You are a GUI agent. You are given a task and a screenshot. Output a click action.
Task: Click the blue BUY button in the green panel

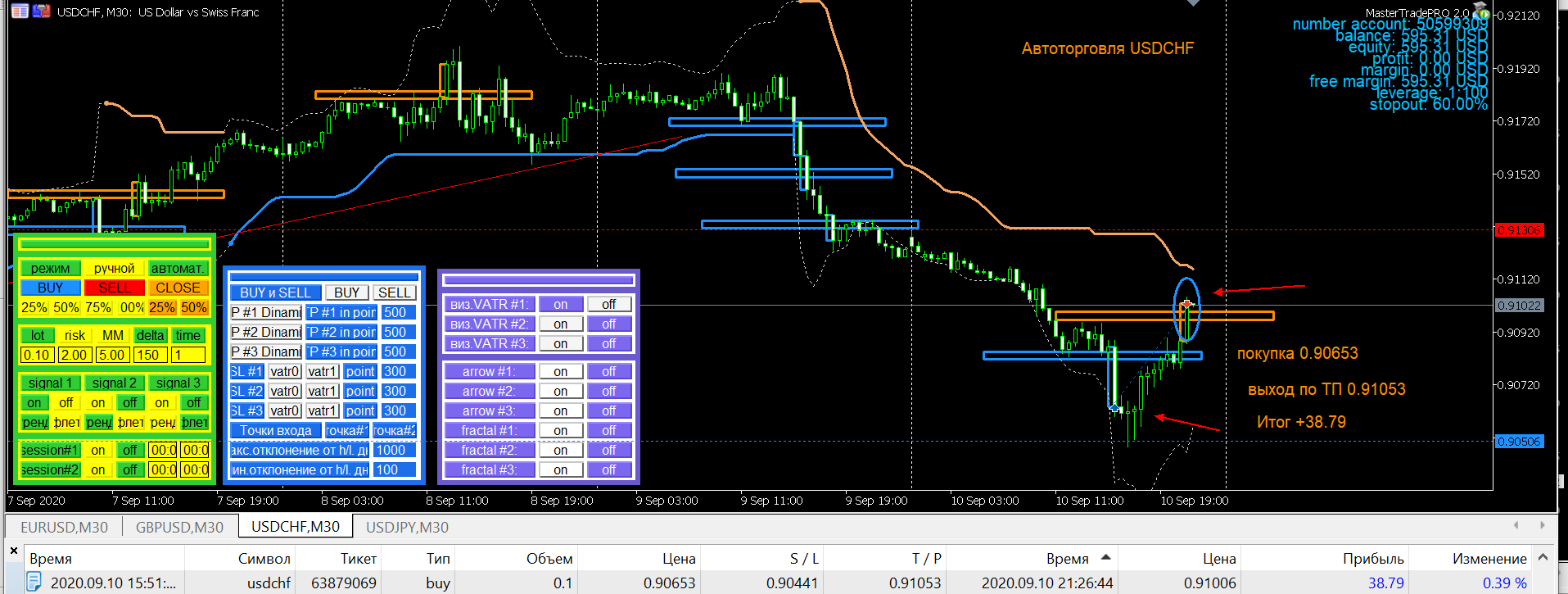click(x=50, y=288)
